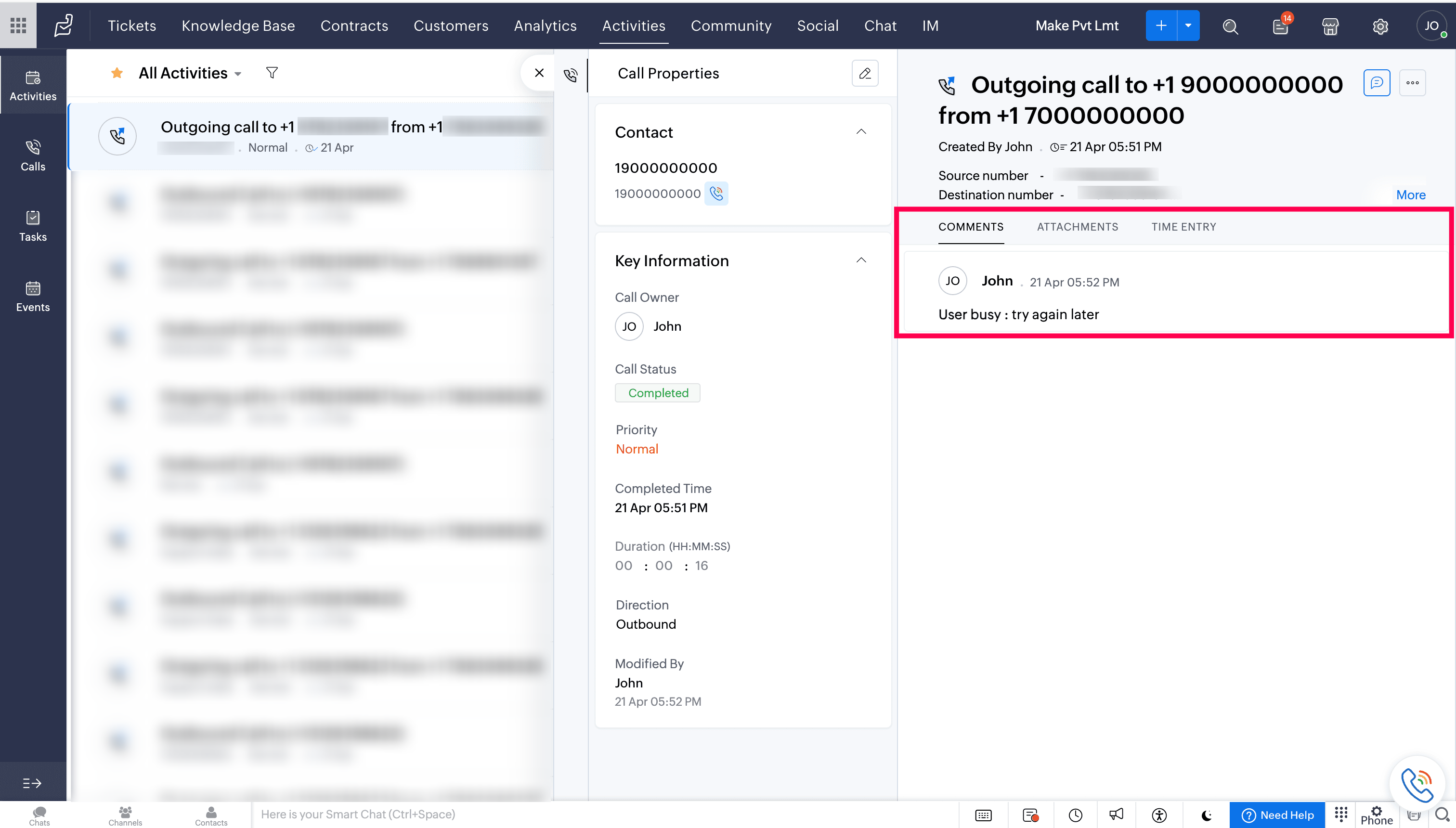Screen dimensions: 1456x828
Task: Toggle the favorite star for All Activities
Action: tap(117, 73)
